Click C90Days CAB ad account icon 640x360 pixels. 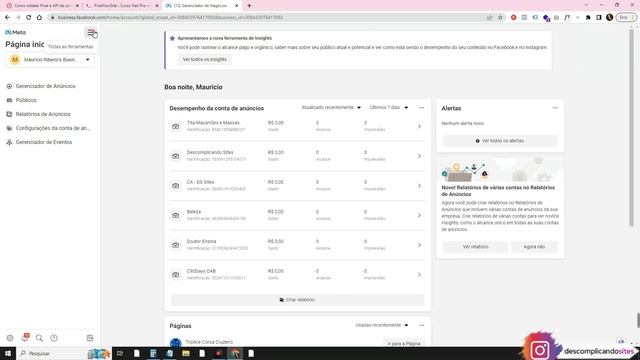(176, 275)
